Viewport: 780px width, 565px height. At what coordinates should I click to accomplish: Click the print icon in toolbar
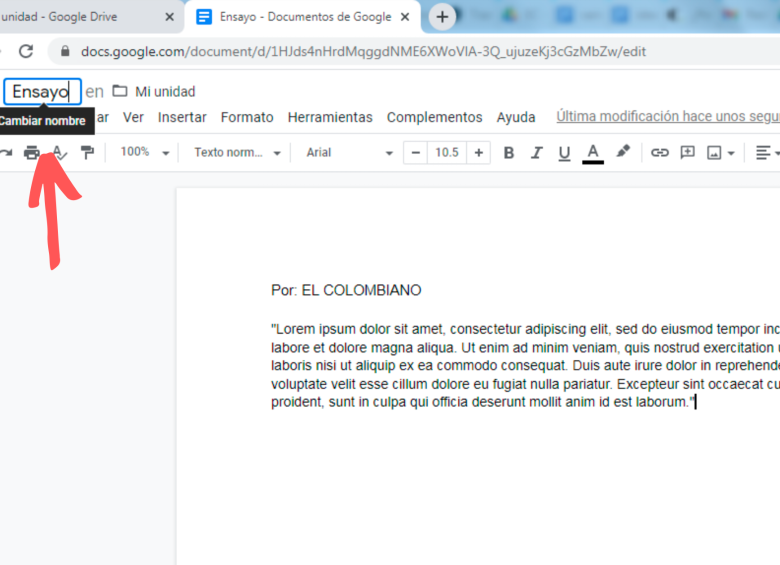click(32, 152)
